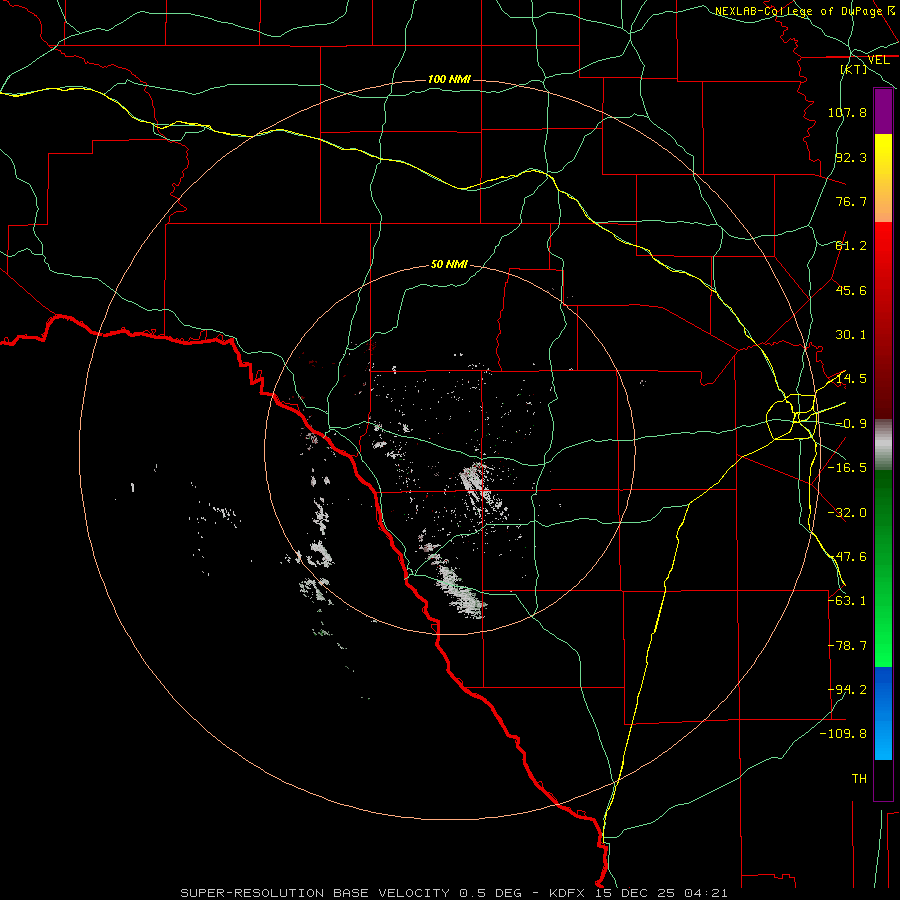The height and width of the screenshot is (900, 900).
Task: Click the -94.2 velocity scale value
Action: click(847, 690)
